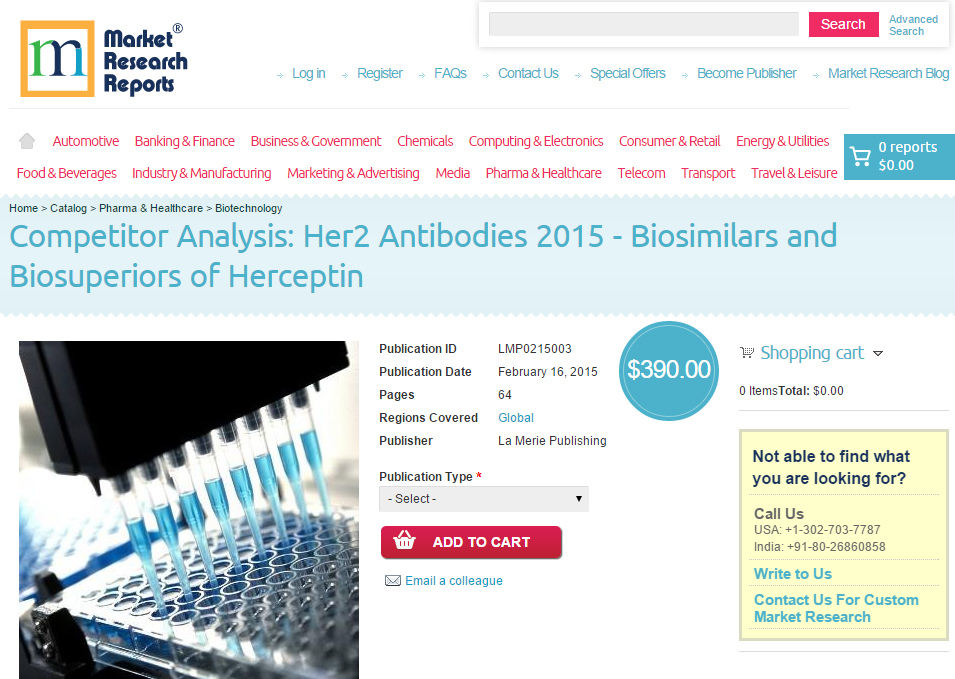Open the Travel & Leisure category
955x679 pixels.
pos(793,172)
